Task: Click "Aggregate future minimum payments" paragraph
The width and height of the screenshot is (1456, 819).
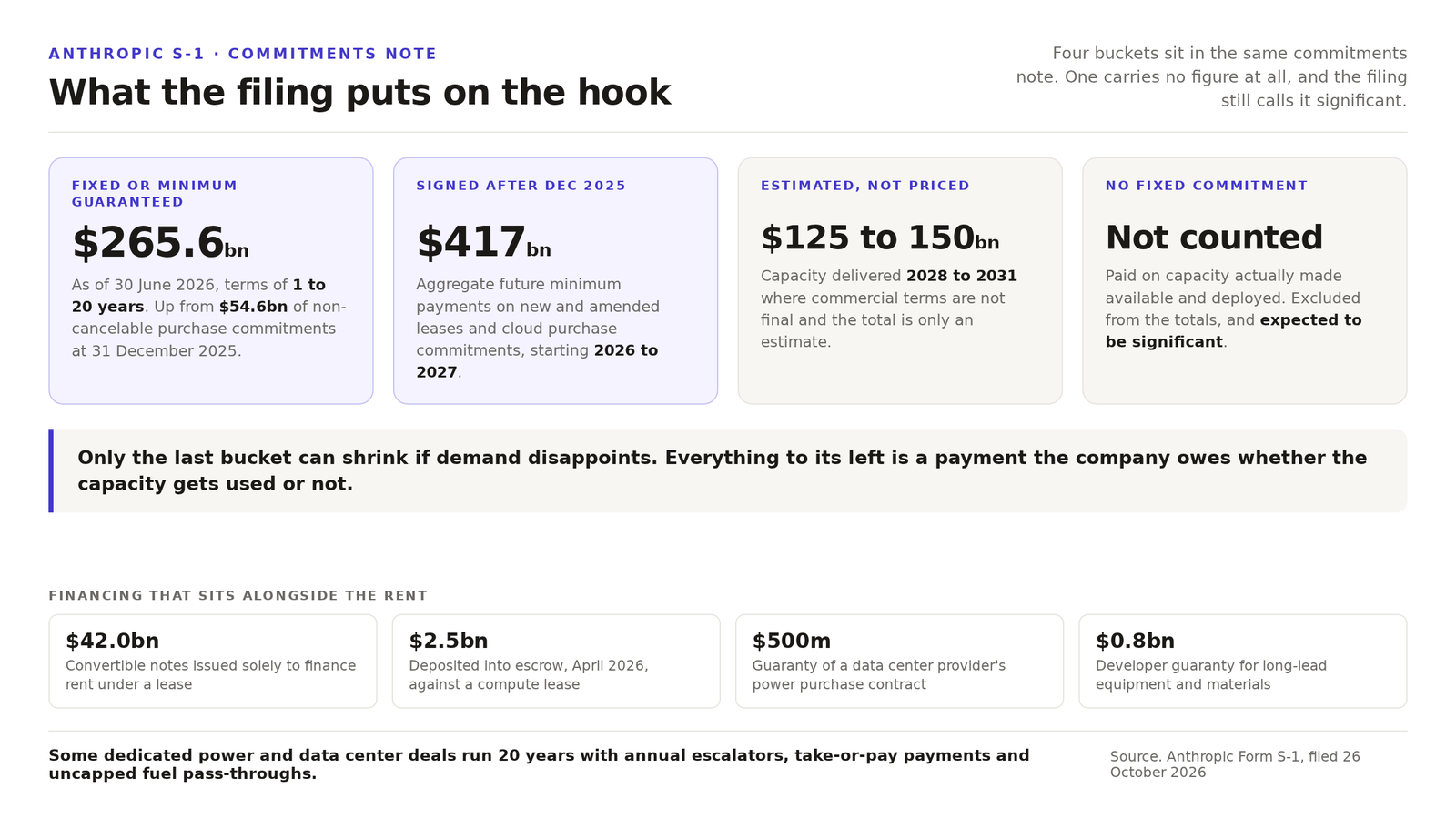Action: click(538, 329)
